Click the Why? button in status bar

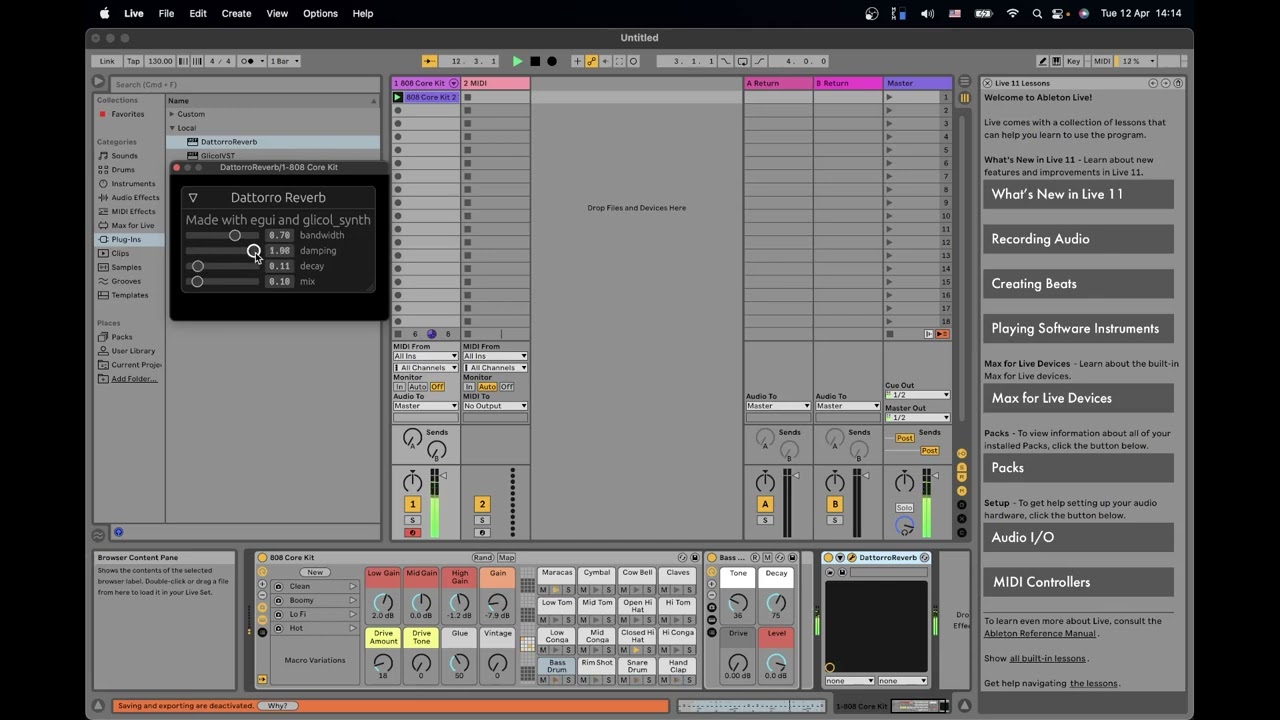[x=277, y=706]
